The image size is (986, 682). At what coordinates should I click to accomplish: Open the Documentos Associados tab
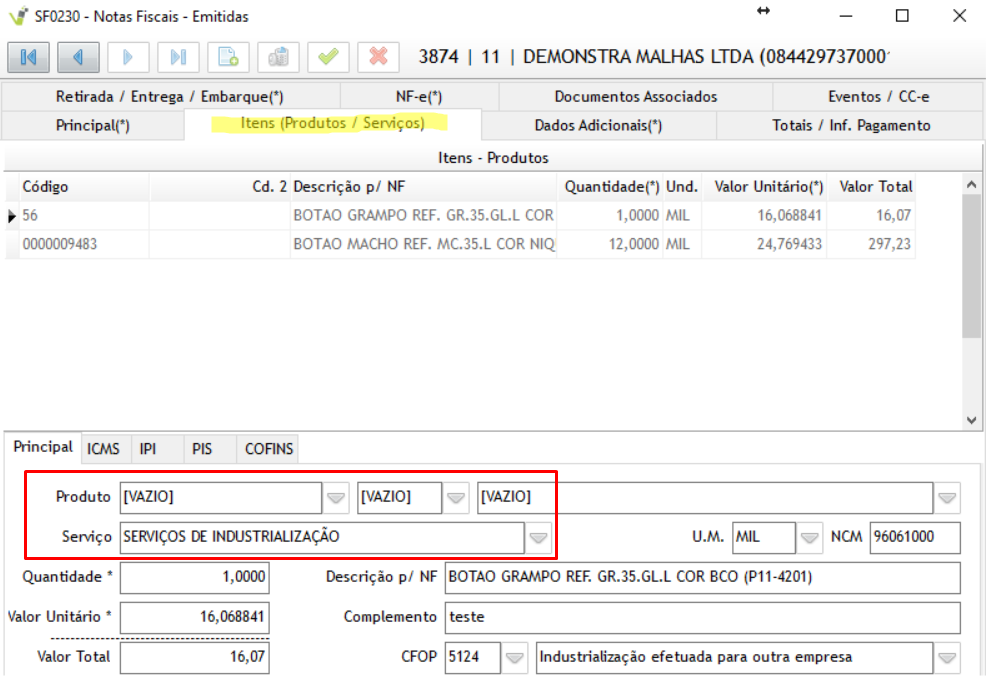tap(635, 97)
